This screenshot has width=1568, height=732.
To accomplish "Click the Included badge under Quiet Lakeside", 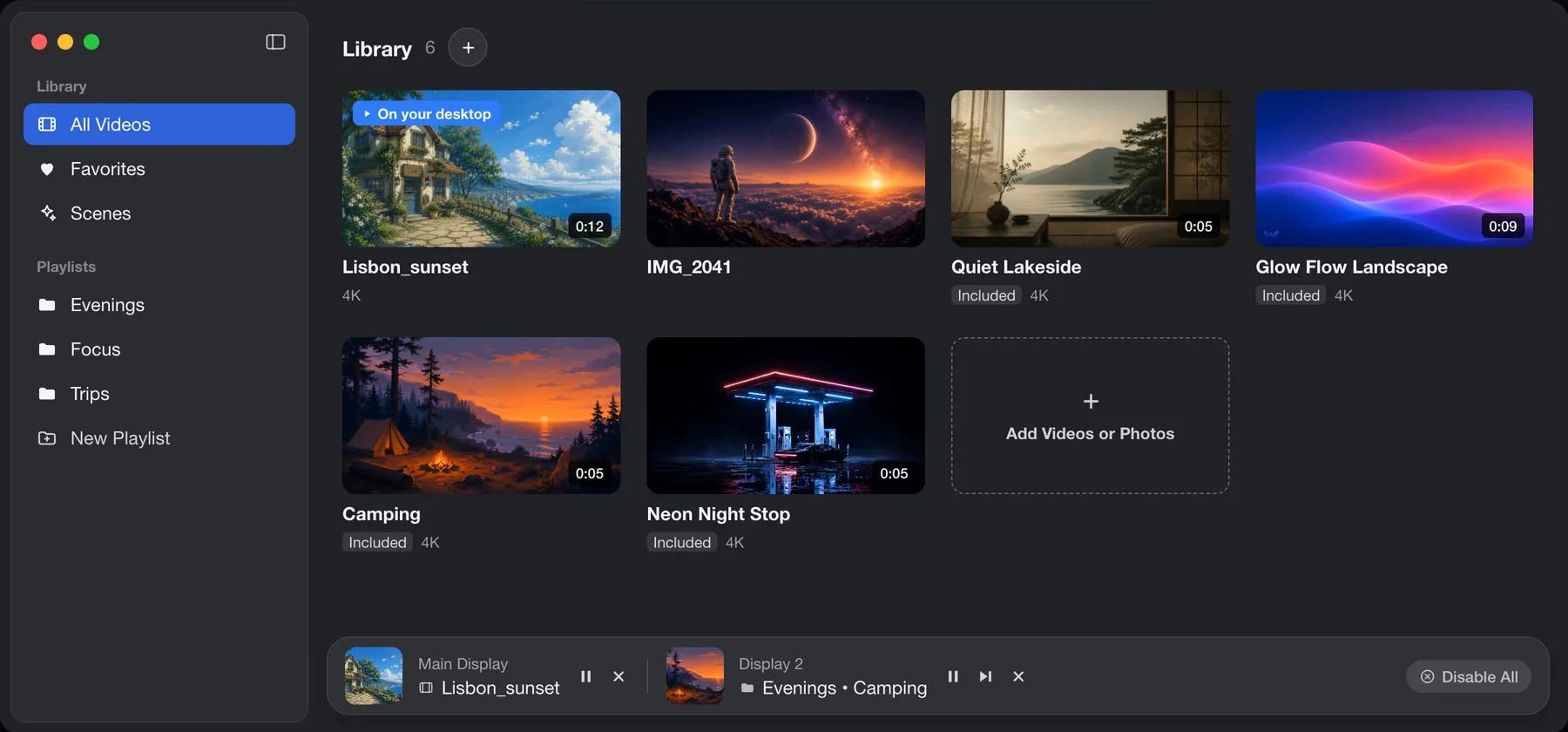I will 987,295.
